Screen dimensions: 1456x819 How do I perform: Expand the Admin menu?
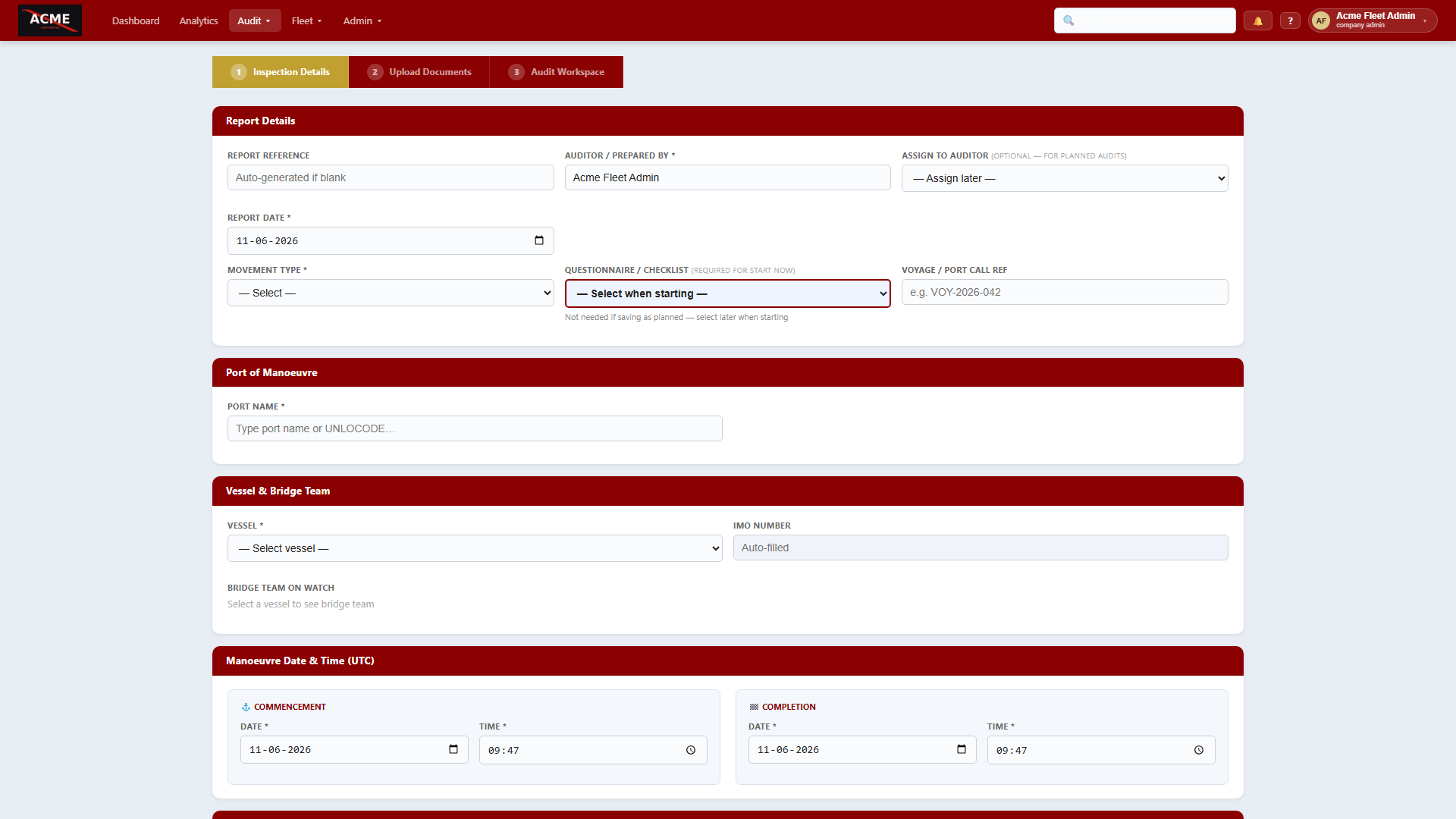tap(362, 20)
